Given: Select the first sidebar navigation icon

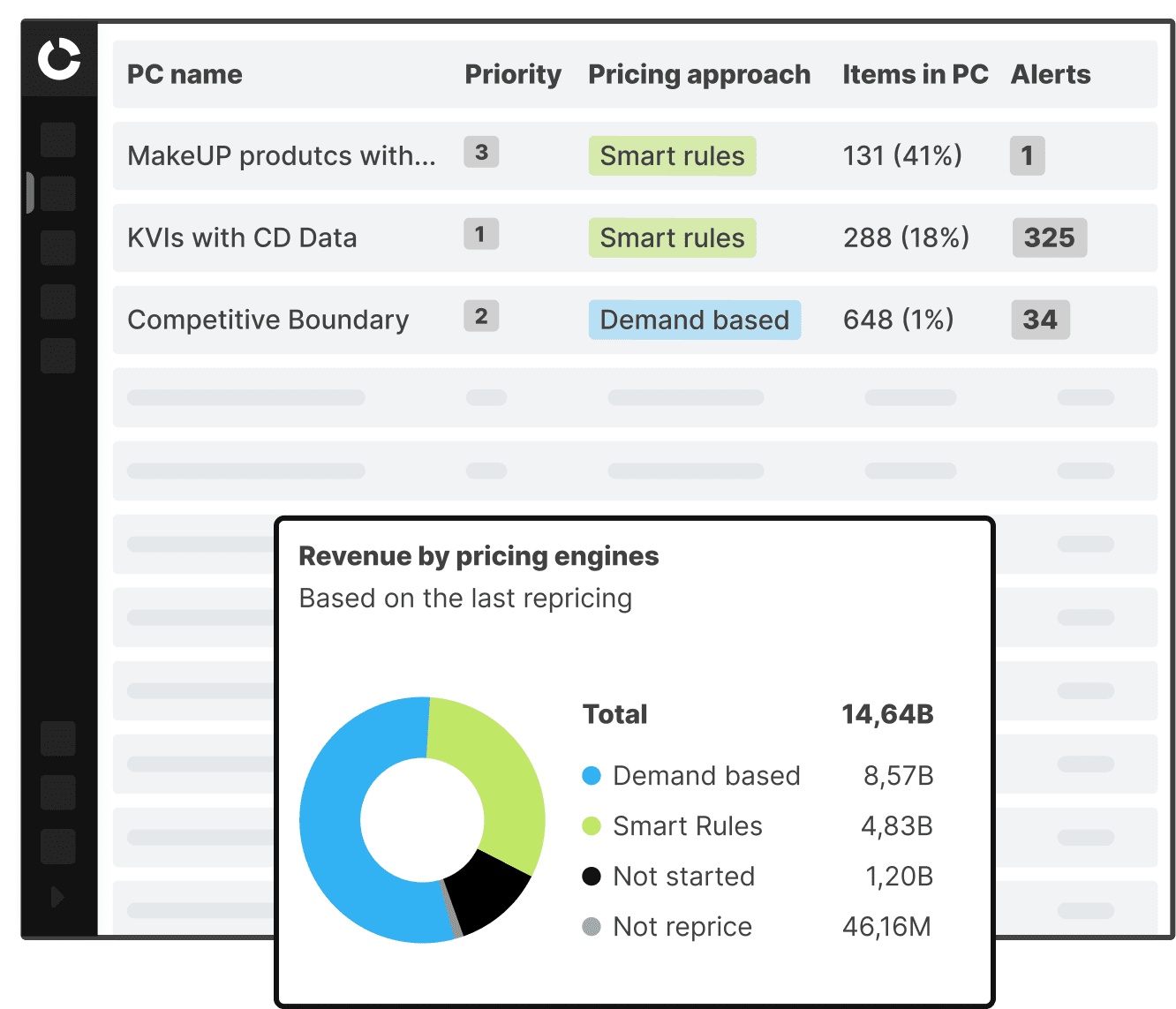Looking at the screenshot, I should click(57, 139).
